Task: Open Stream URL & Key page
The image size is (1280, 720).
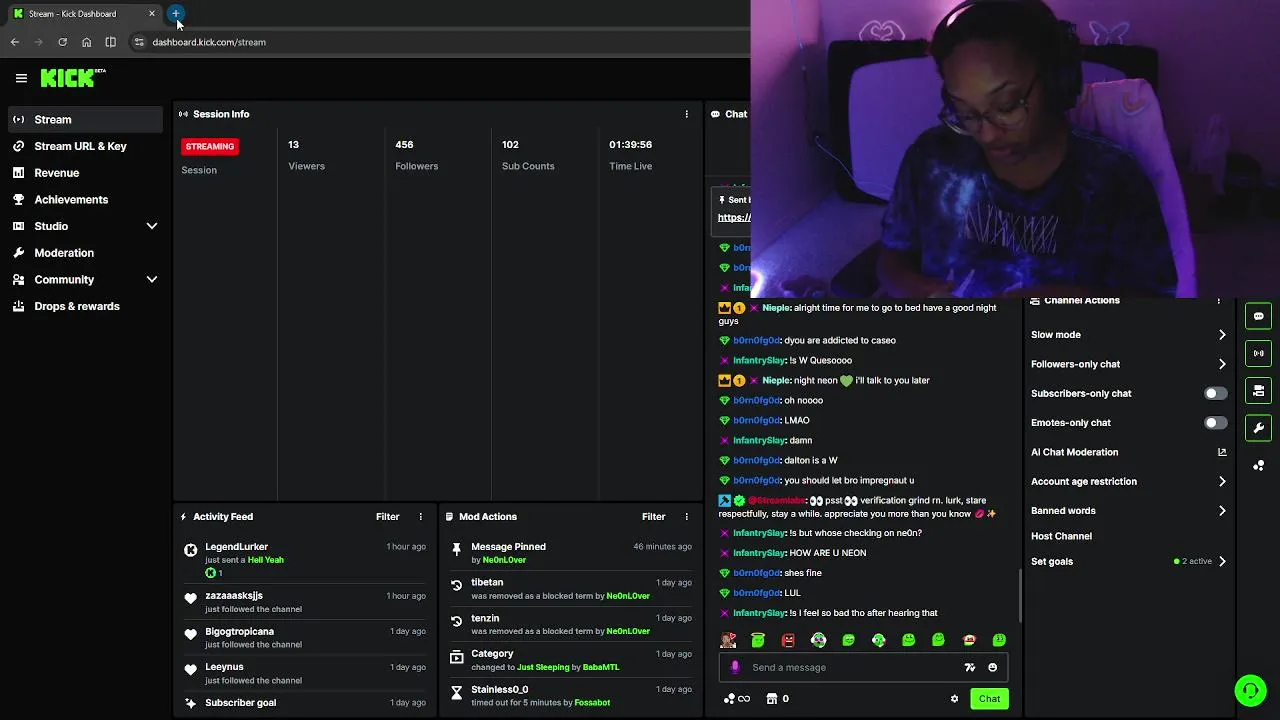Action: tap(85, 146)
